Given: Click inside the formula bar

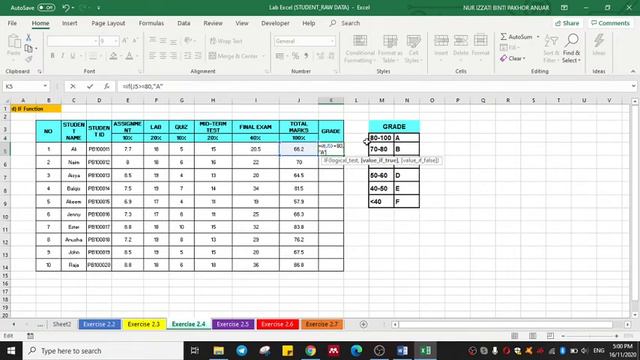Looking at the screenshot, I should coord(373,86).
